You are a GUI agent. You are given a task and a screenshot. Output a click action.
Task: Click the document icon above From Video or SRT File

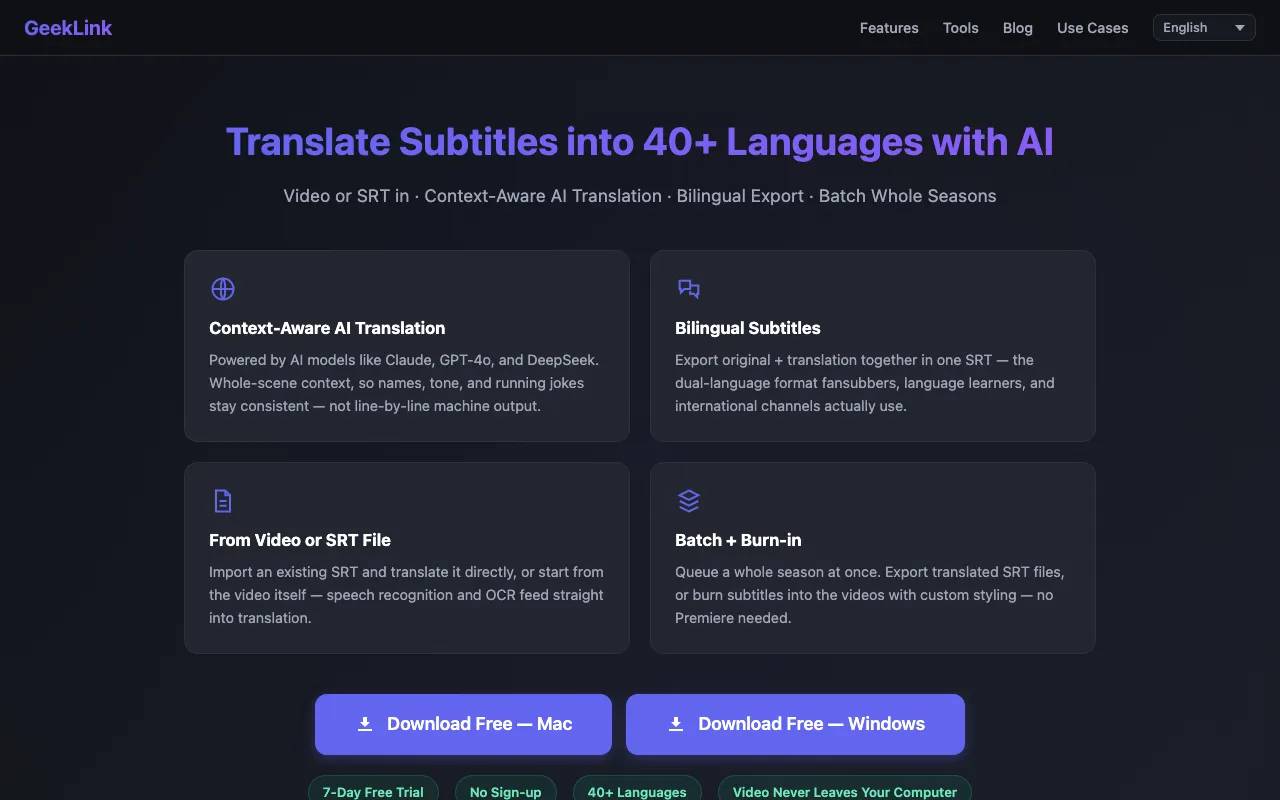223,501
